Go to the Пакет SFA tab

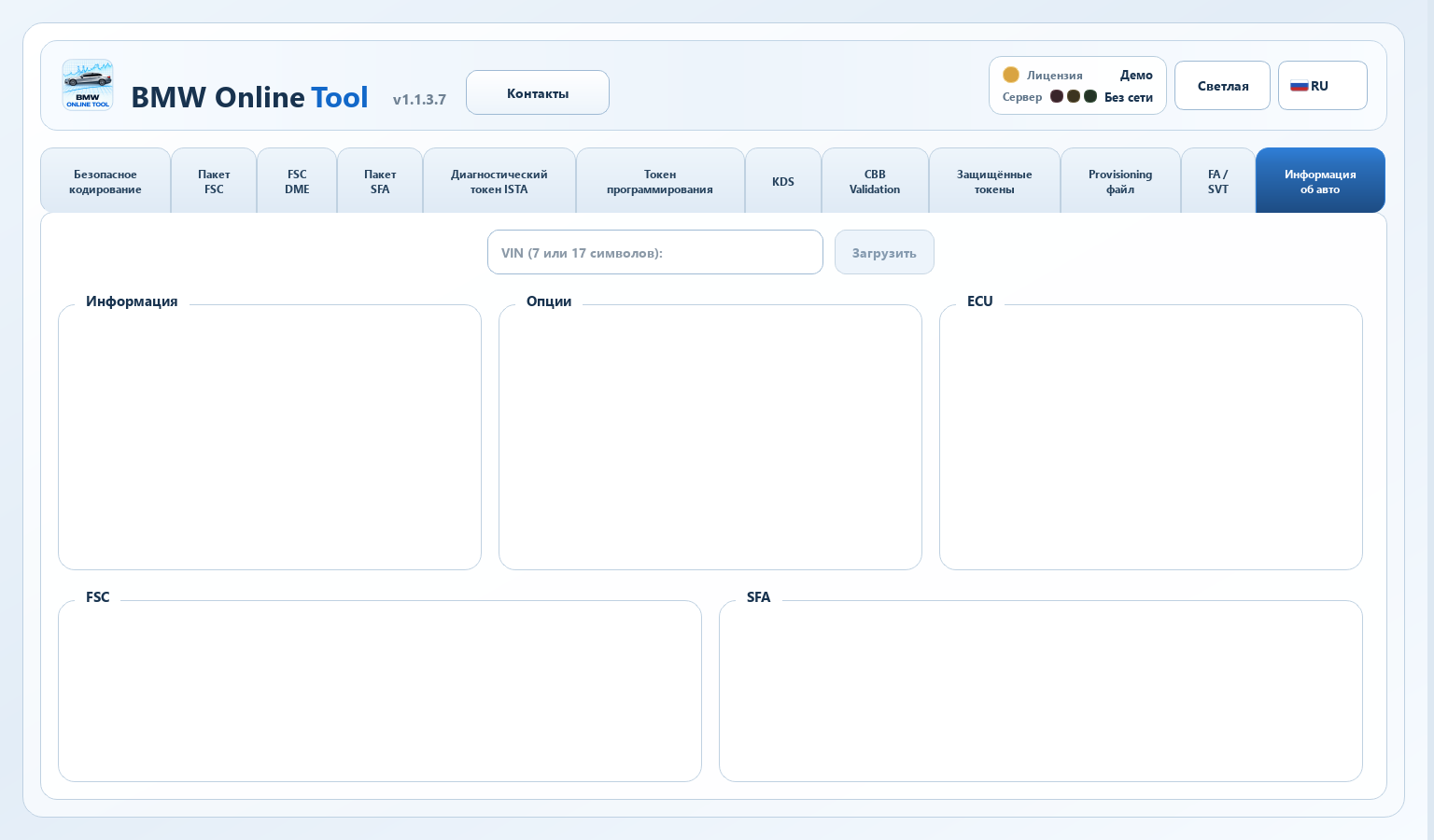[x=380, y=181]
